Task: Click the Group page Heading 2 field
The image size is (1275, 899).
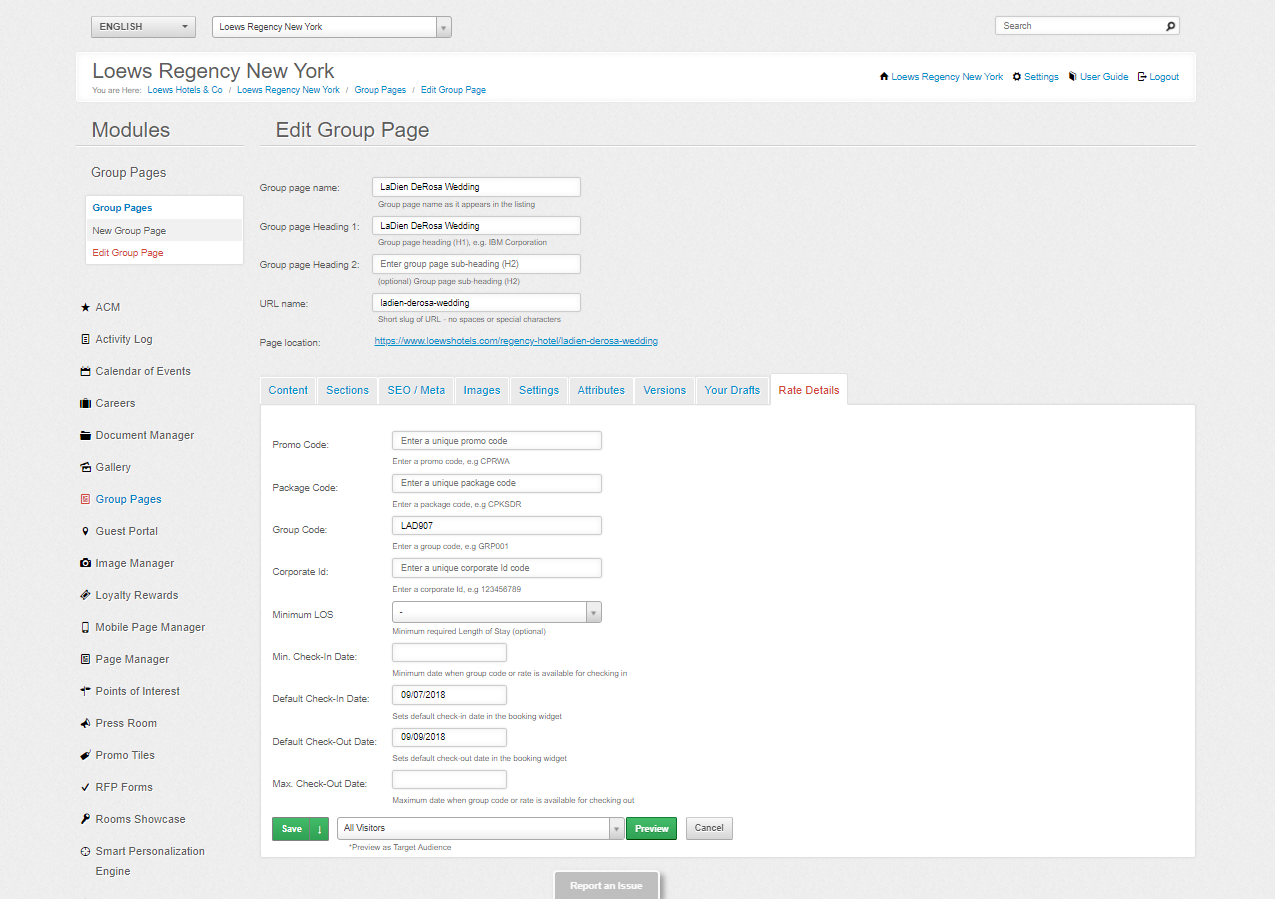Action: [x=476, y=264]
